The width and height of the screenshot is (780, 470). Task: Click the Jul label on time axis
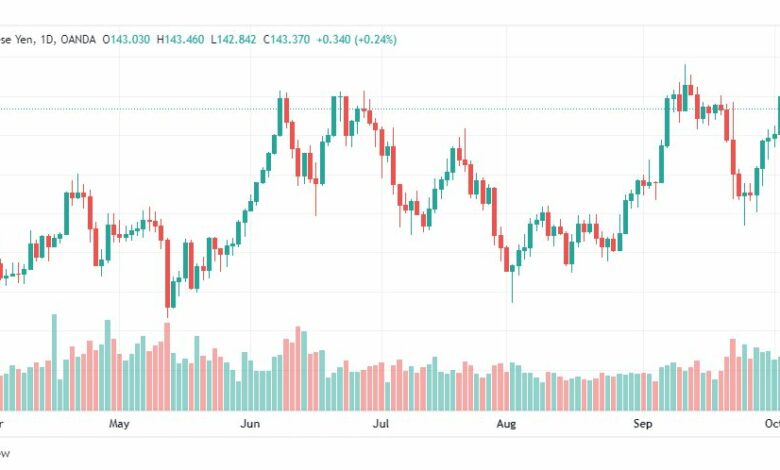[381, 424]
